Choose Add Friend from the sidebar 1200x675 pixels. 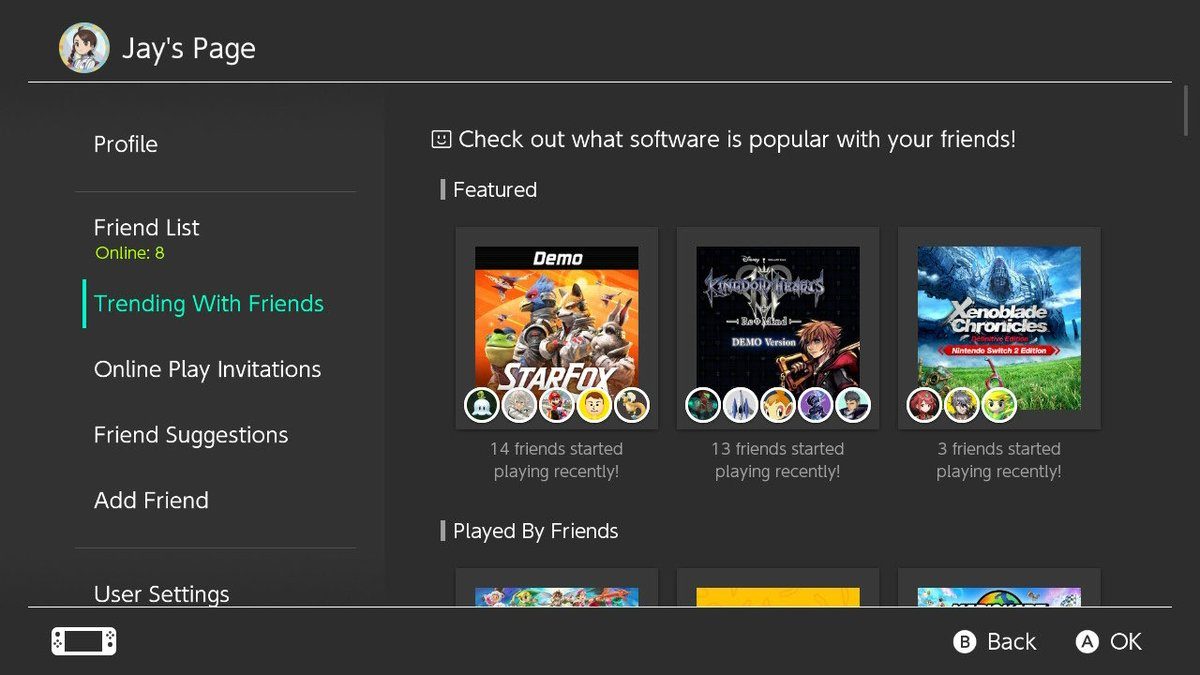tap(151, 500)
